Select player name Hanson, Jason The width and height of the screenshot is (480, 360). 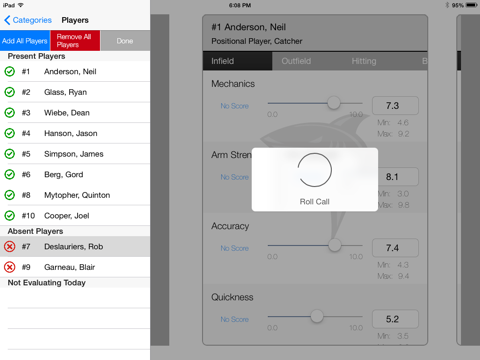click(71, 133)
